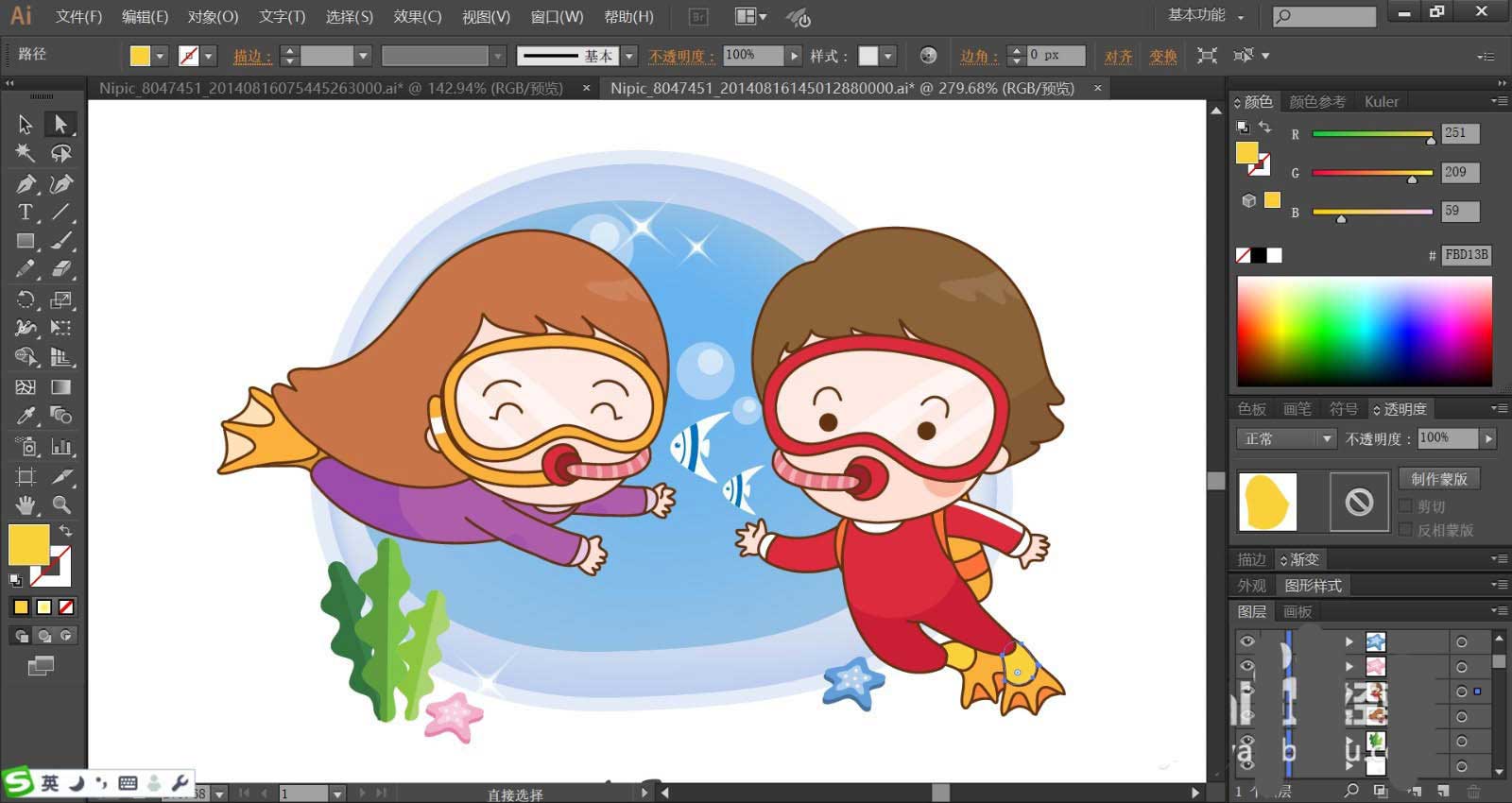Swap fill and stroke colors arrow

pos(65,531)
